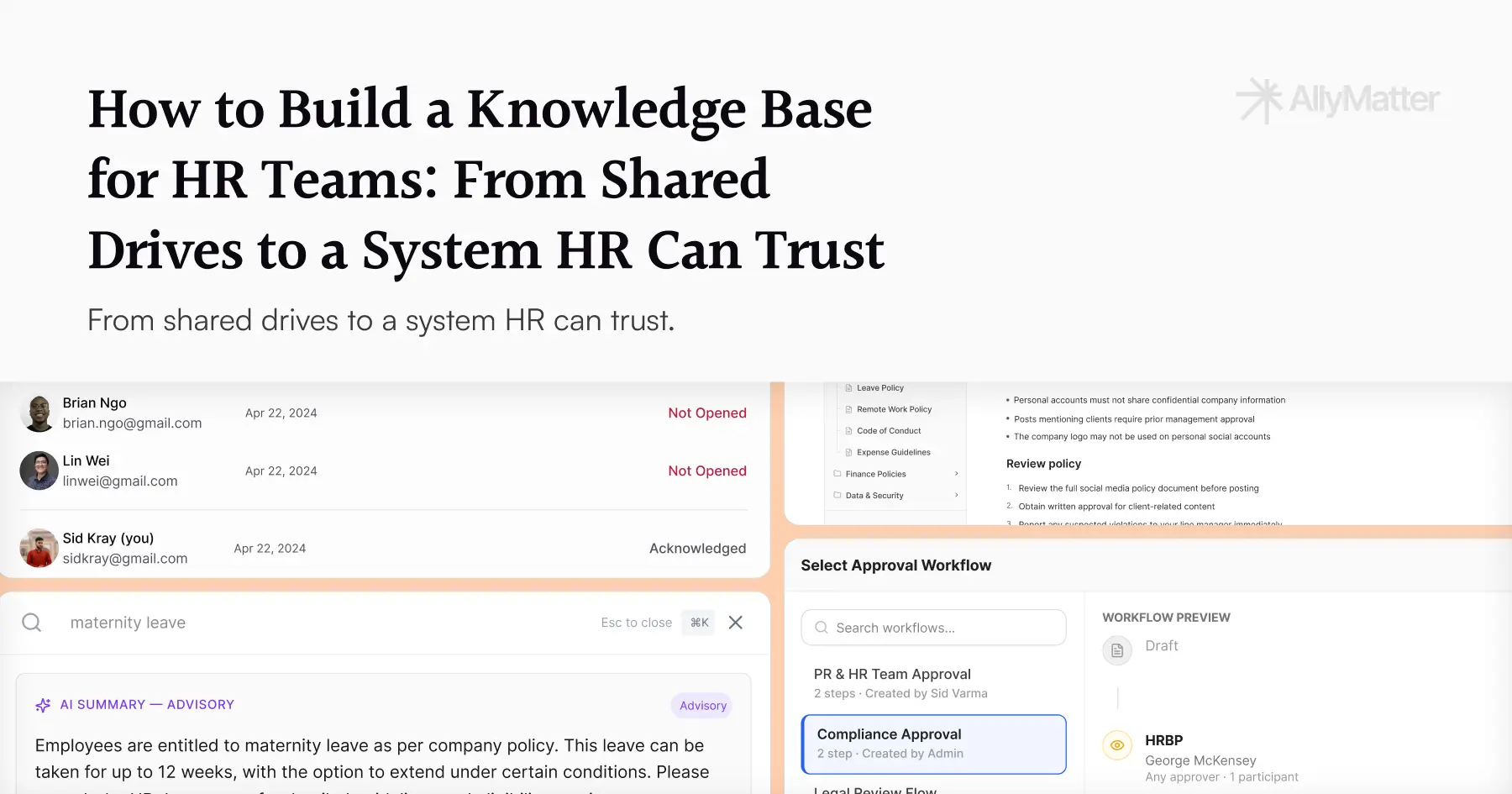Click the Code of Conduct file icon
The height and width of the screenshot is (794, 1512).
(848, 431)
